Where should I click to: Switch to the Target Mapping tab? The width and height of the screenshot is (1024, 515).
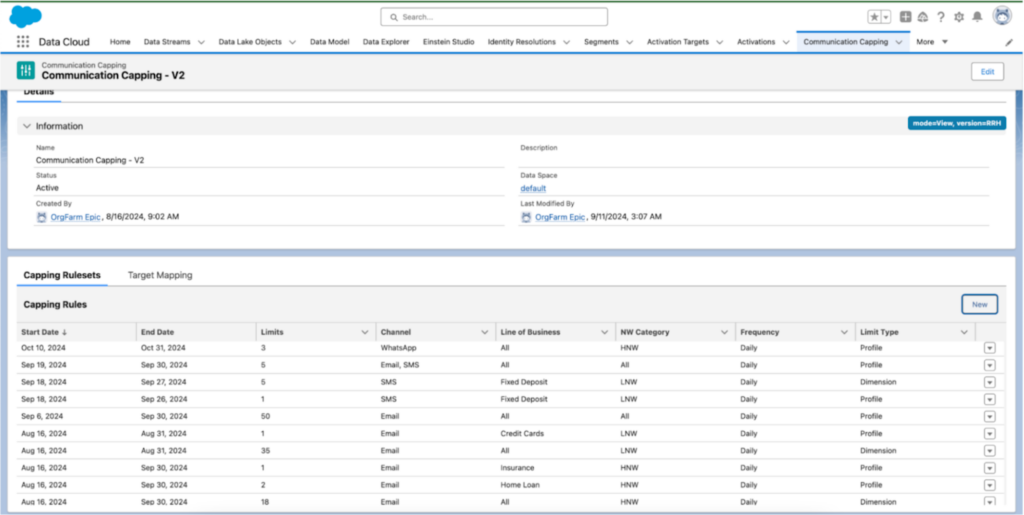tap(160, 275)
